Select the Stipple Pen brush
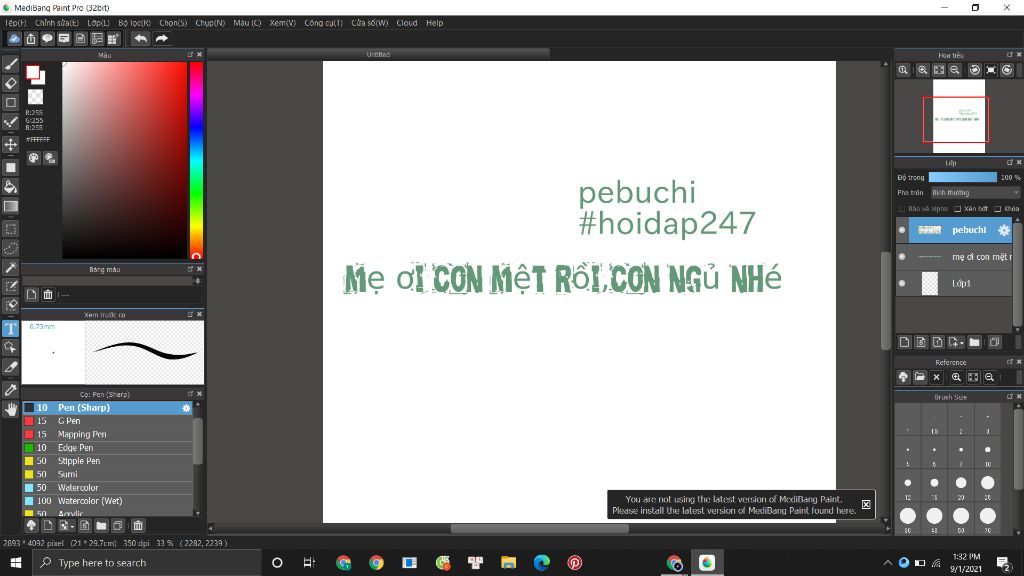This screenshot has width=1024, height=576. point(108,461)
